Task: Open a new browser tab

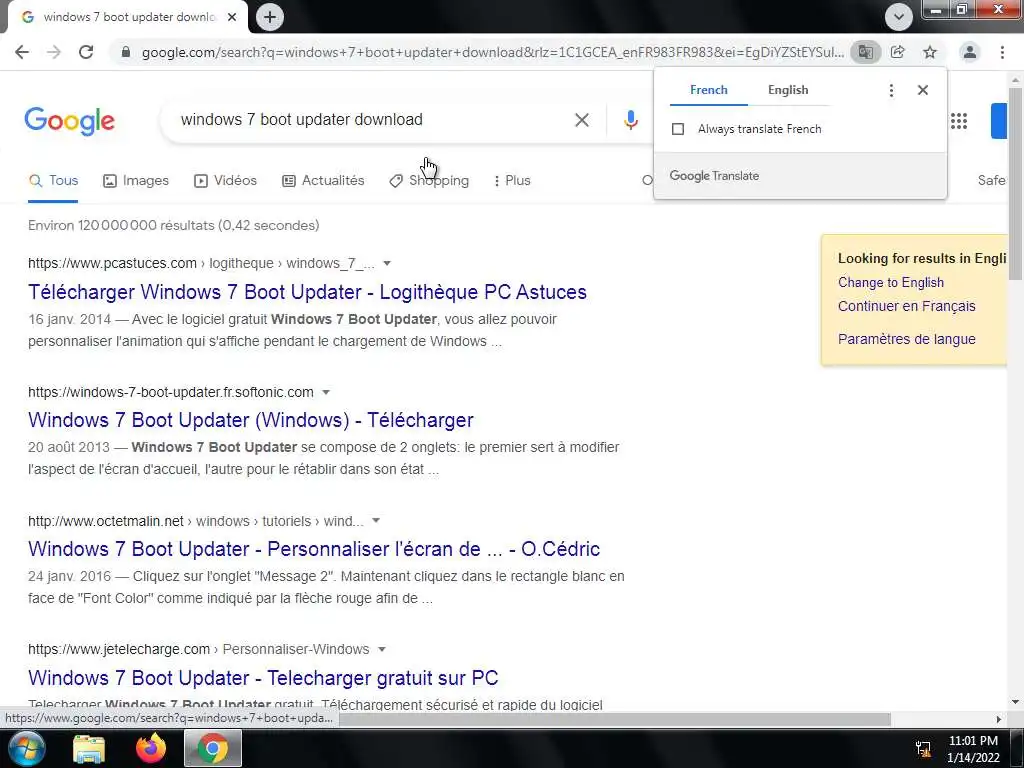Action: [270, 17]
